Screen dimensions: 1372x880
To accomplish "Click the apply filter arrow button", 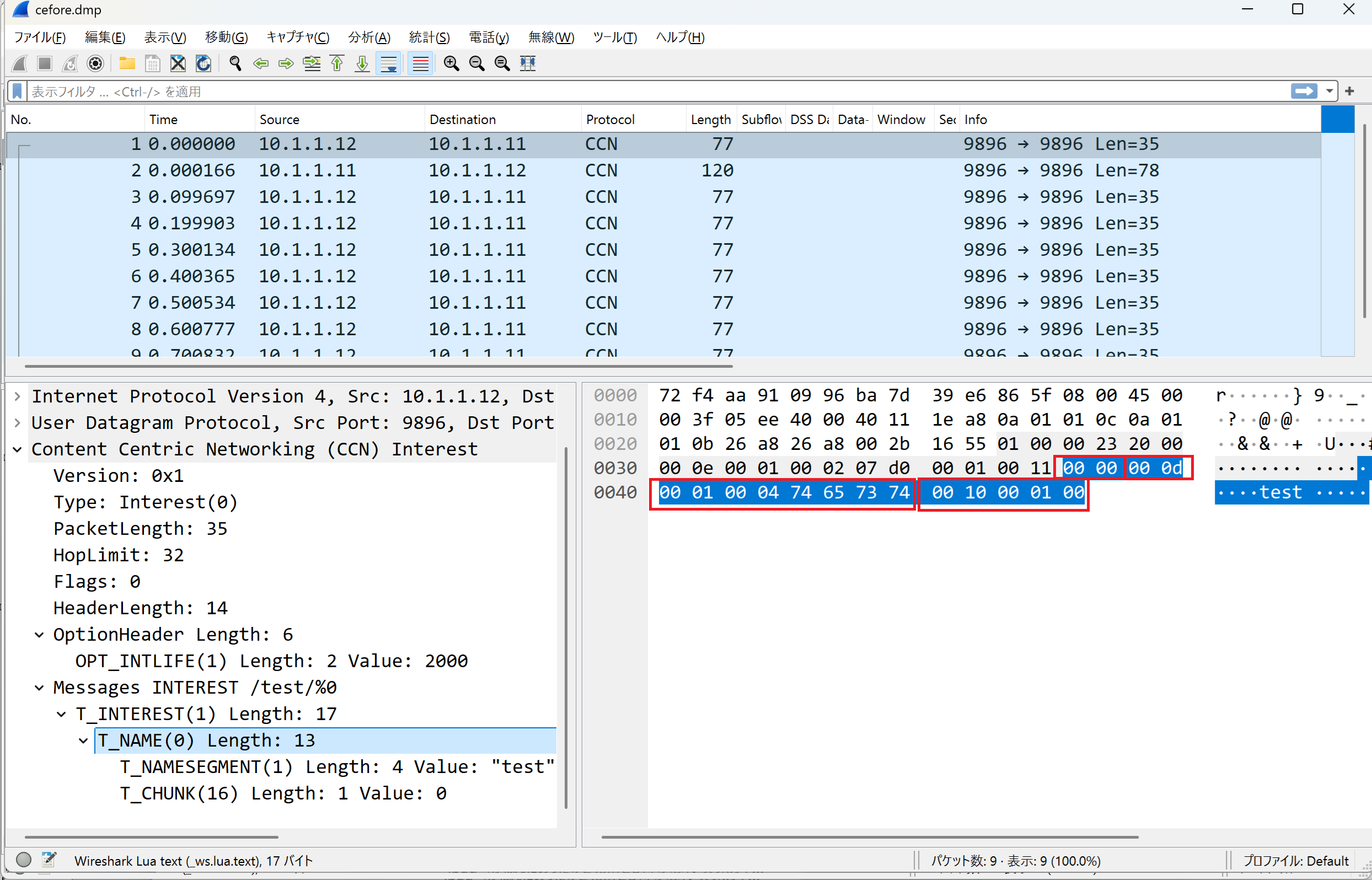I will click(x=1304, y=92).
